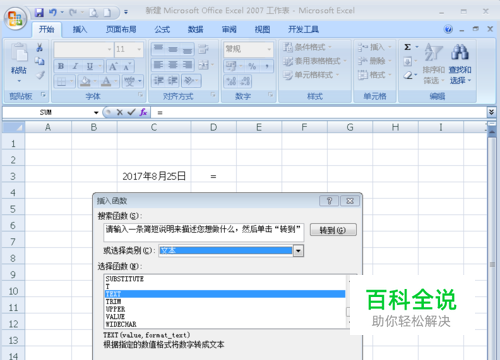Select SUBSTITUTE in function list
The width and height of the screenshot is (500, 360).
[125, 279]
